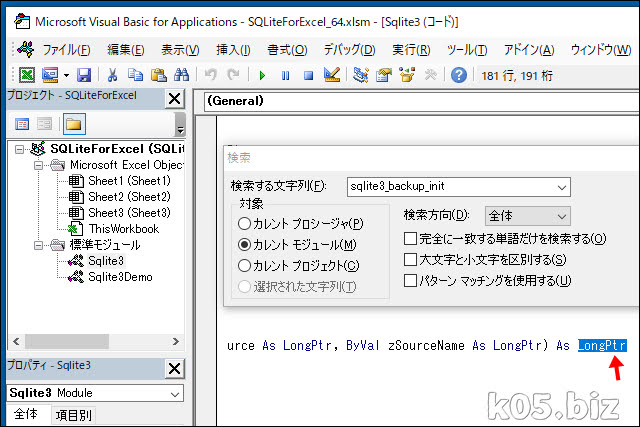Switch to the 全体 properties tab
The image size is (640, 427).
click(25, 414)
